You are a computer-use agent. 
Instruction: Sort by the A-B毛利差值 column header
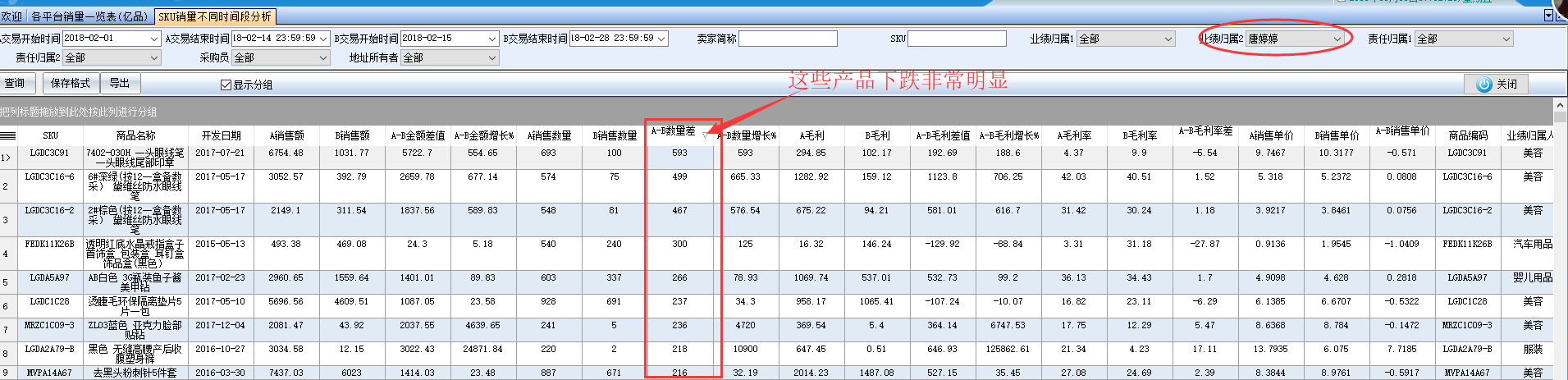pyautogui.click(x=943, y=135)
